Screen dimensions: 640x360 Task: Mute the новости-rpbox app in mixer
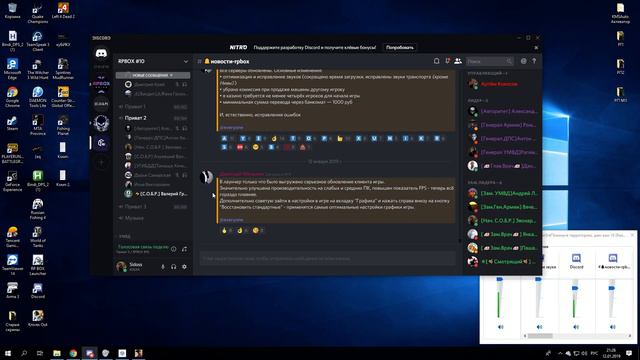coord(613,327)
